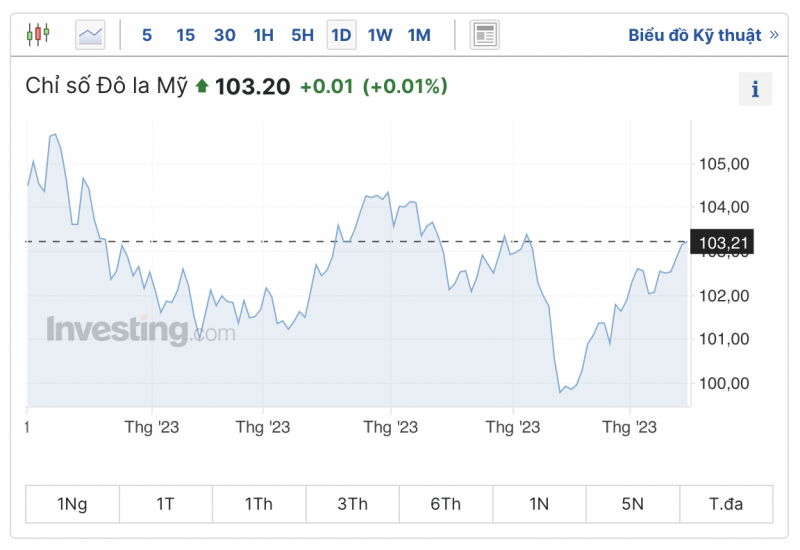The height and width of the screenshot is (550, 800).
Task: Set the range to 1Ng
Action: click(x=72, y=504)
